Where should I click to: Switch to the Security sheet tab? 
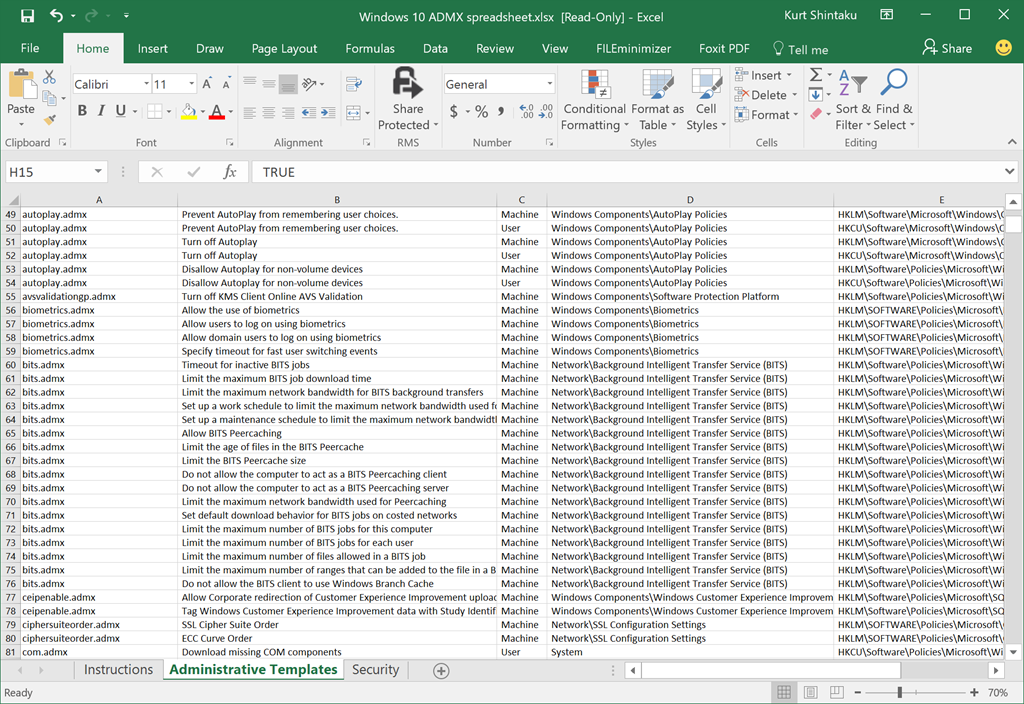click(x=375, y=670)
